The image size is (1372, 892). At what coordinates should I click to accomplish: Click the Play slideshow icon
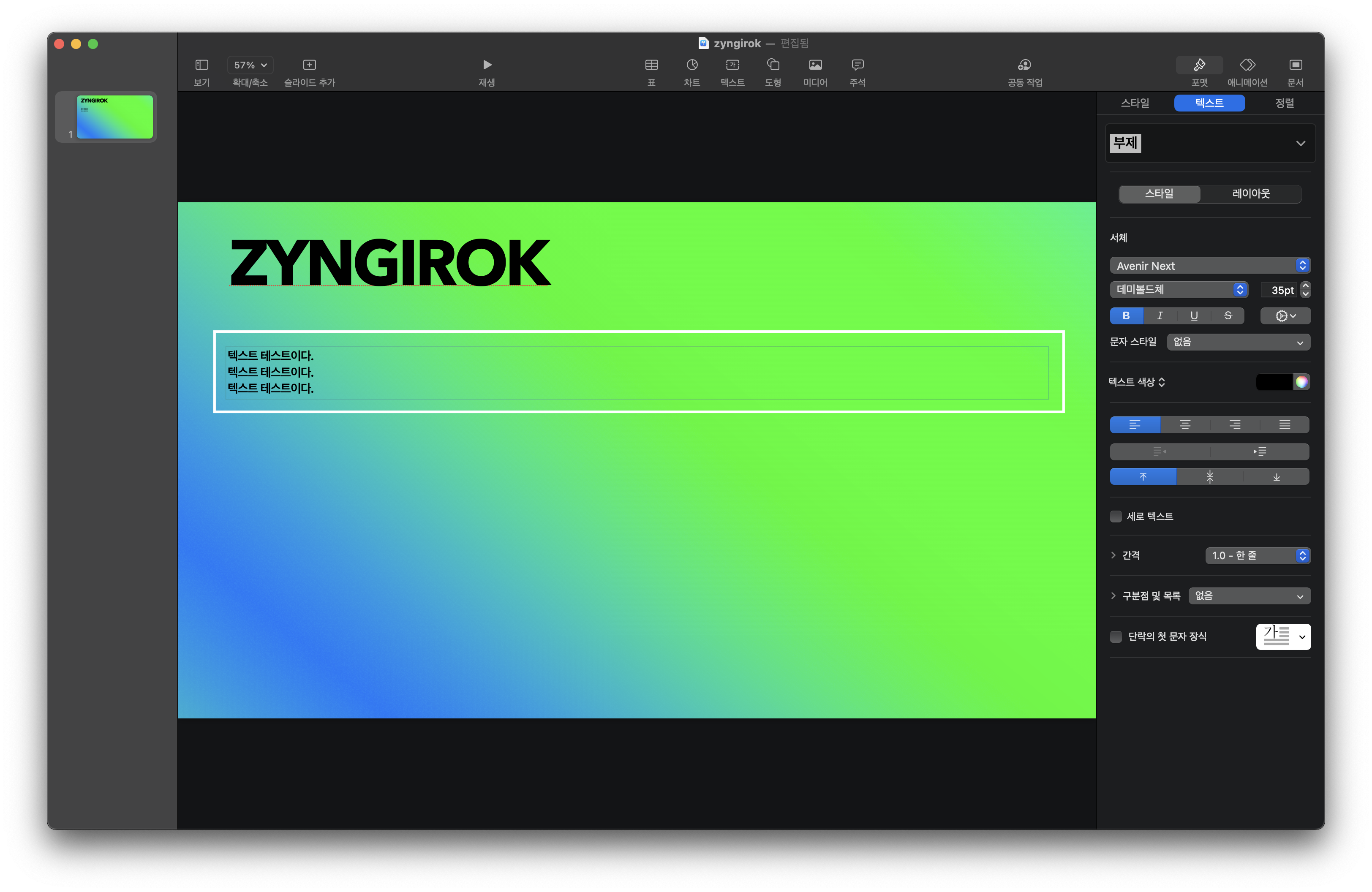pyautogui.click(x=487, y=65)
